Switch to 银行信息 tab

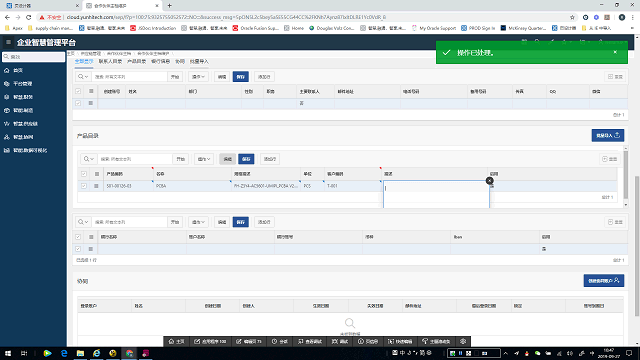(160, 61)
